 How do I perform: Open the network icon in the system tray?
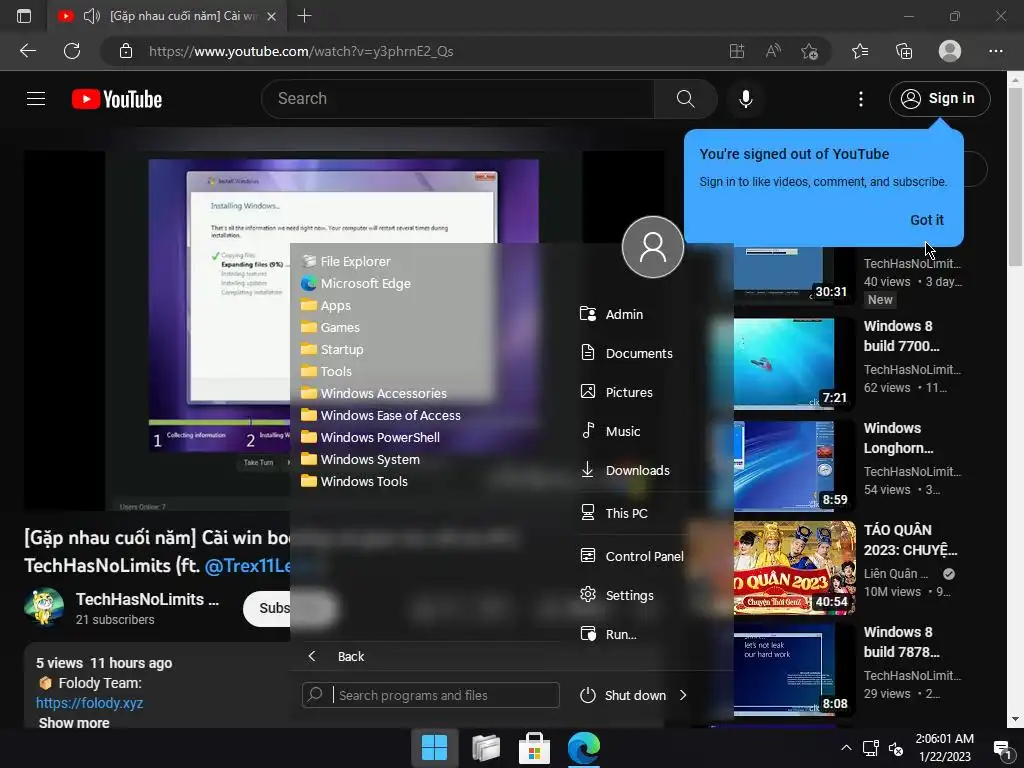(x=870, y=748)
